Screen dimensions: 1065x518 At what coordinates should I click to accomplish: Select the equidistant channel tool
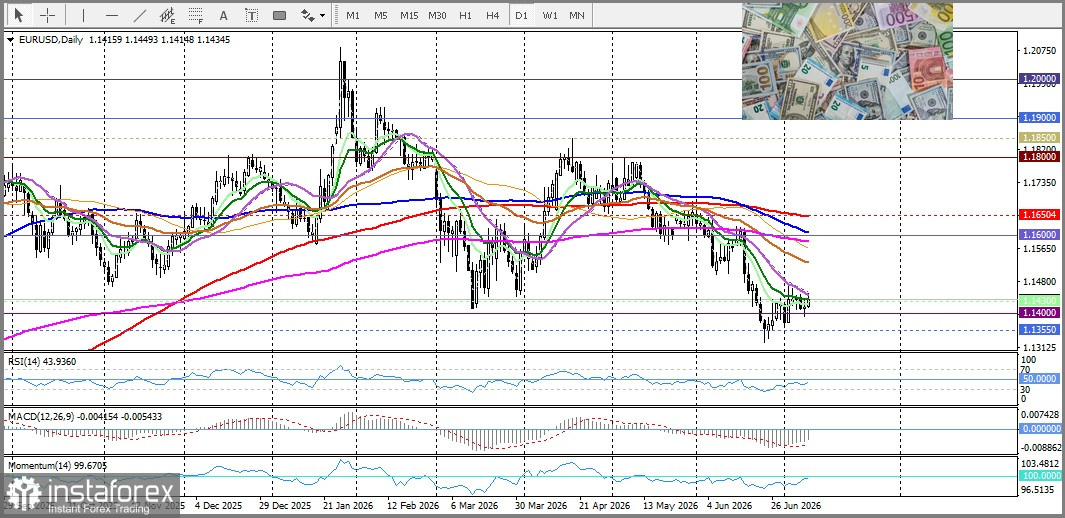point(168,15)
